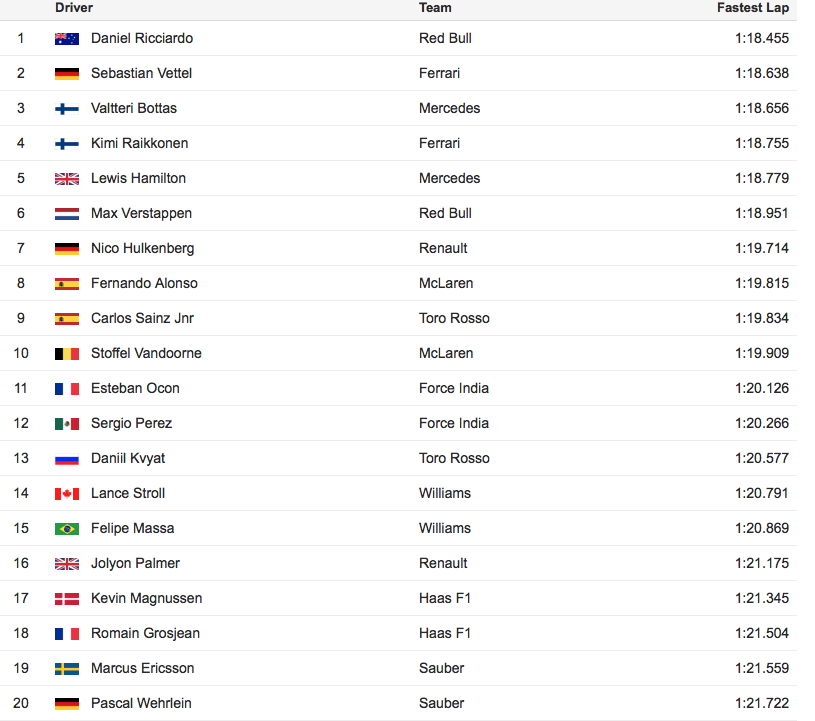Select Pascal Wehrlein's row at position 20
Viewport: 815px width, 721px height.
(398, 703)
